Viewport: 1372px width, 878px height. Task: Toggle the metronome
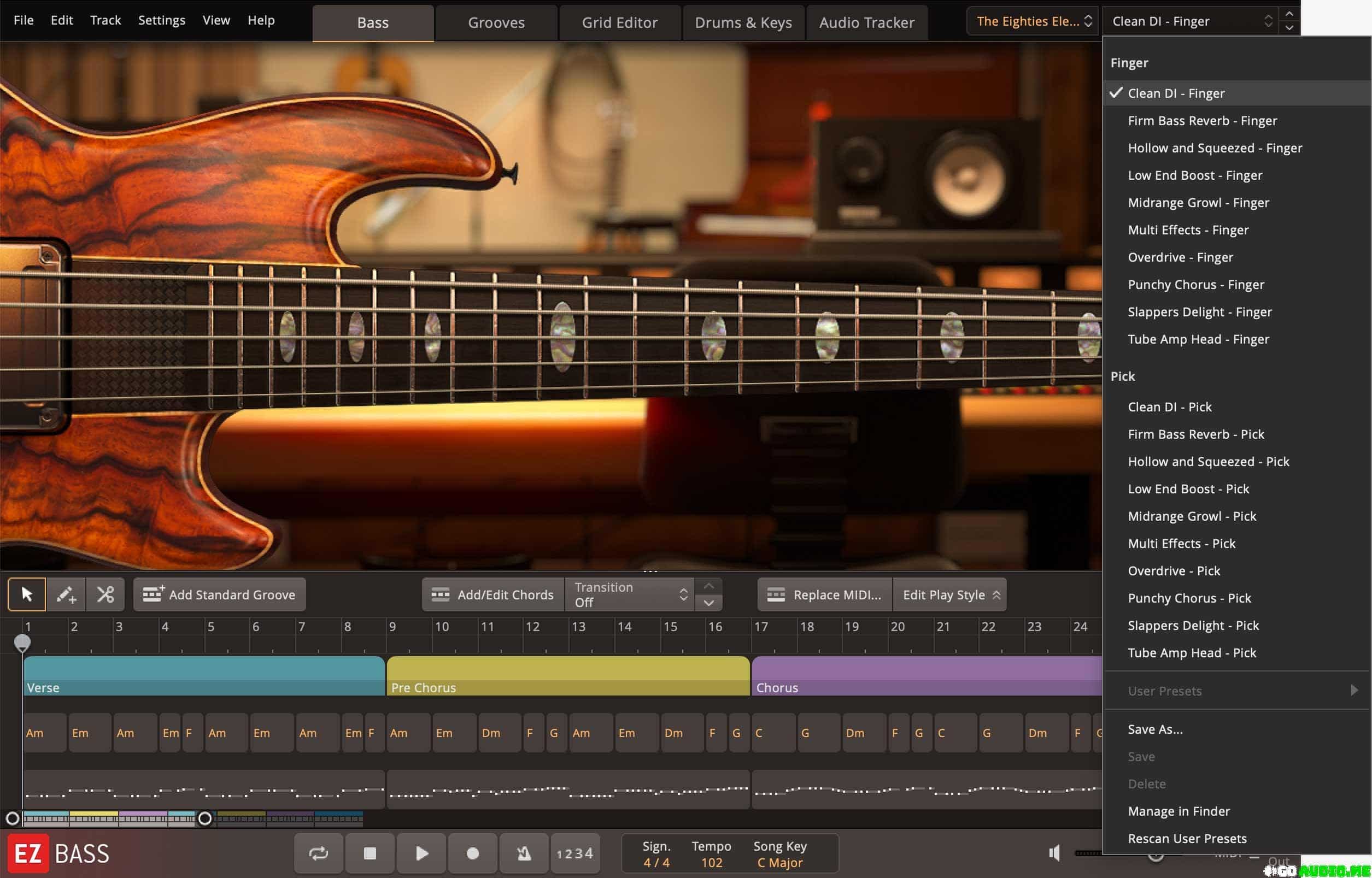524,853
